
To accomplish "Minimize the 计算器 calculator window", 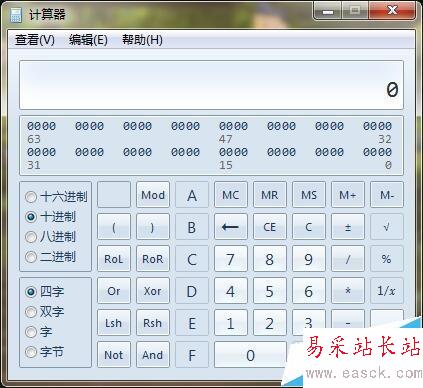I will pos(328,11).
